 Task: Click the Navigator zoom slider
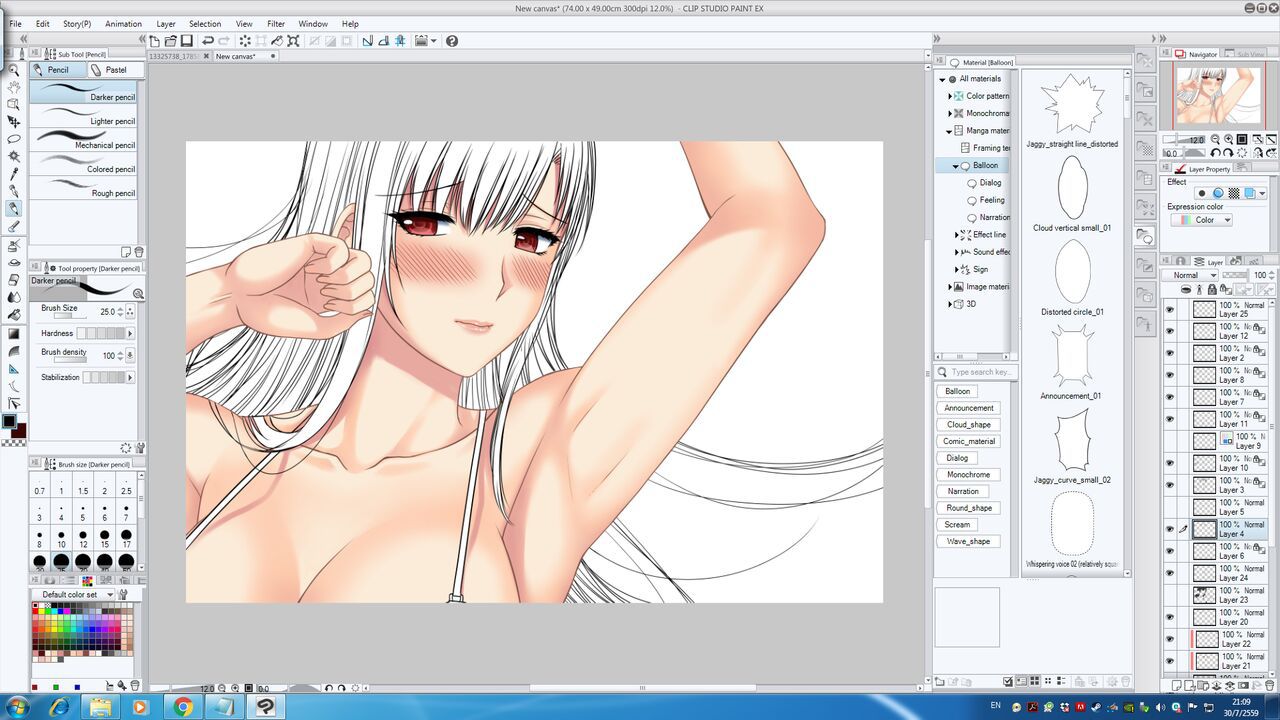pos(1183,139)
